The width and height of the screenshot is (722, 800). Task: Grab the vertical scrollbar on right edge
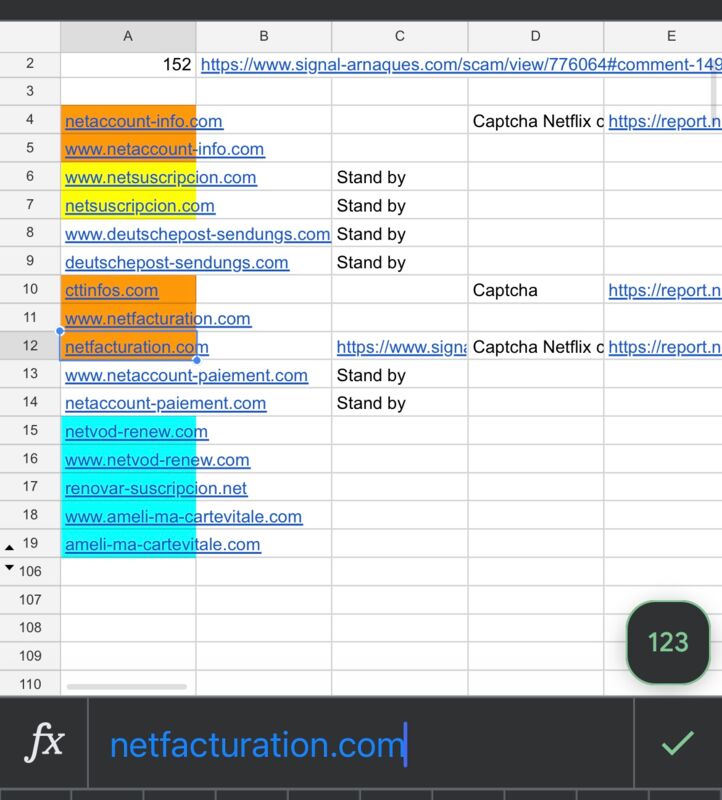coord(714,94)
